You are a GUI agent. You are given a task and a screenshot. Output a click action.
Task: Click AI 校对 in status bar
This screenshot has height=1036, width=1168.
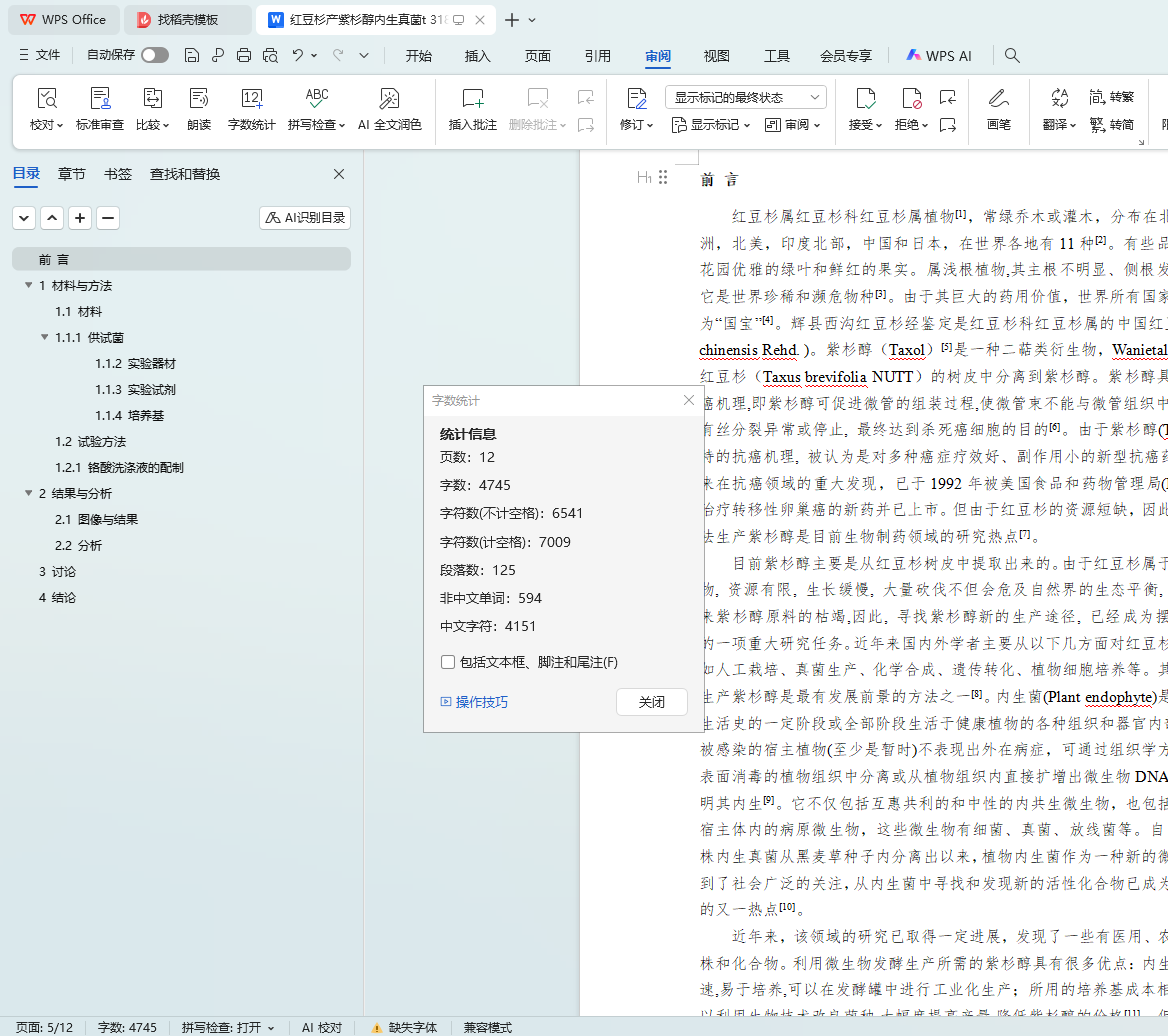tap(322, 1027)
